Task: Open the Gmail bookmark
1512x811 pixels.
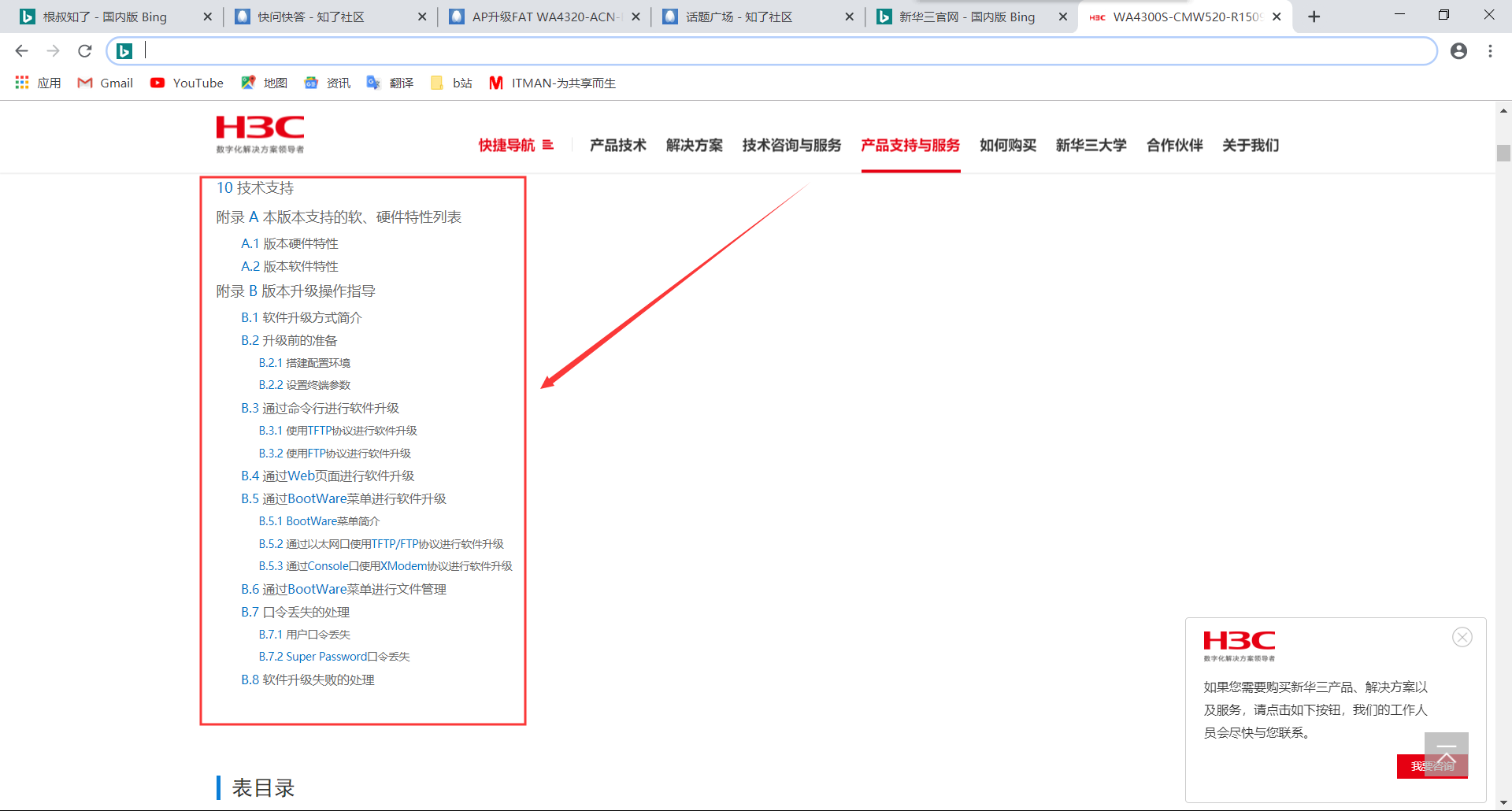Action: point(106,83)
